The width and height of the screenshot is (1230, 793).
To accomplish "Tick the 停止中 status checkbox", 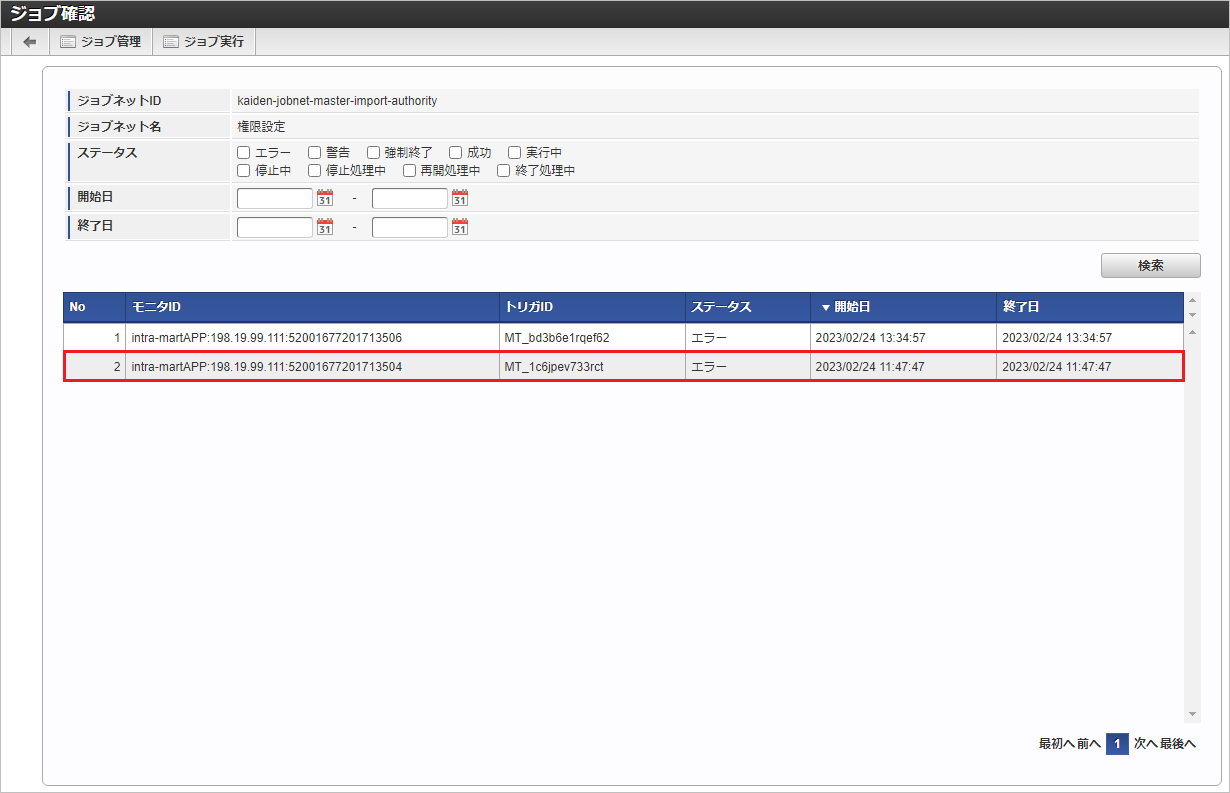I will pyautogui.click(x=243, y=171).
